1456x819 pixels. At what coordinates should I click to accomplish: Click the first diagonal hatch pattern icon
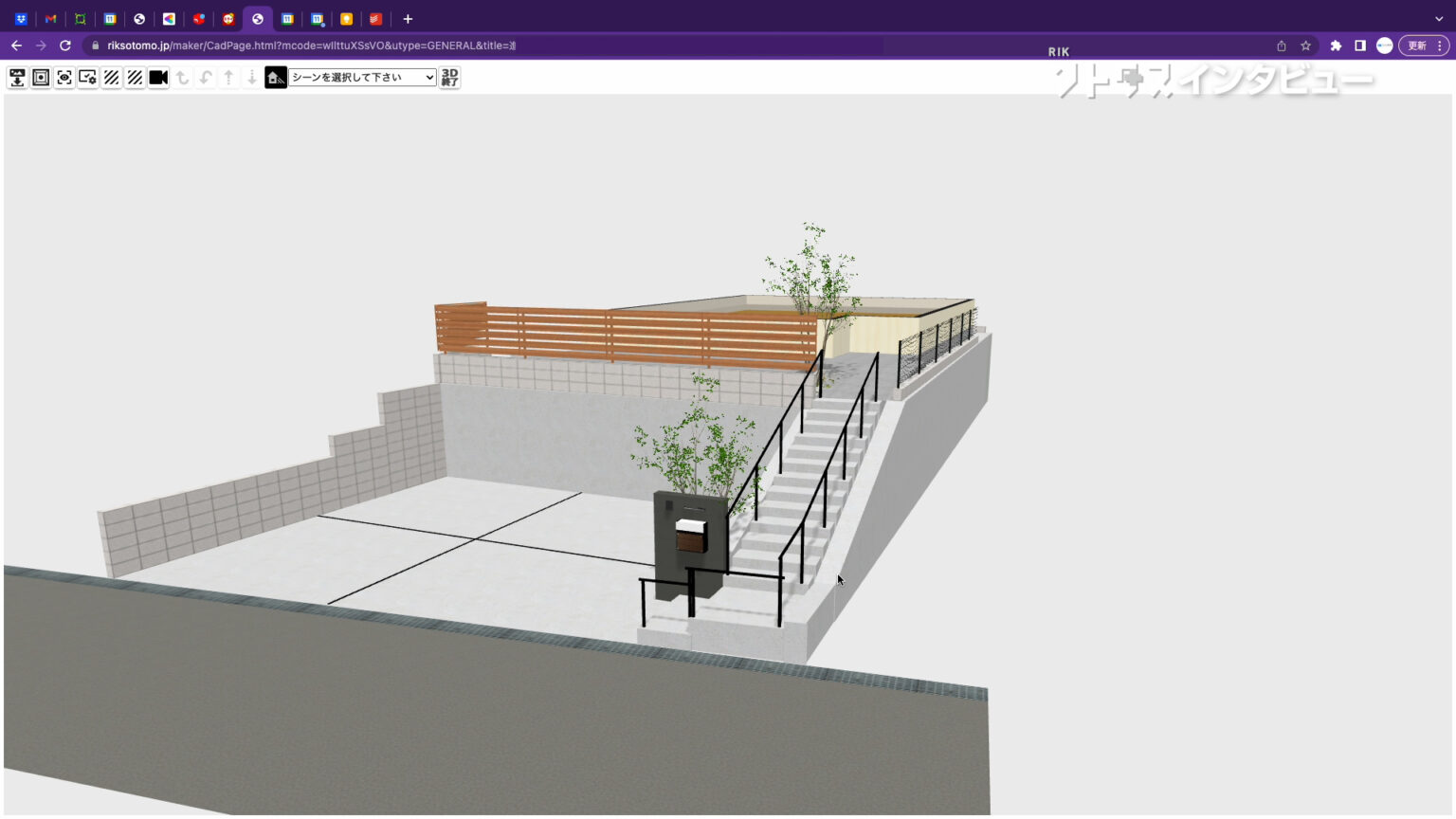pos(112,78)
